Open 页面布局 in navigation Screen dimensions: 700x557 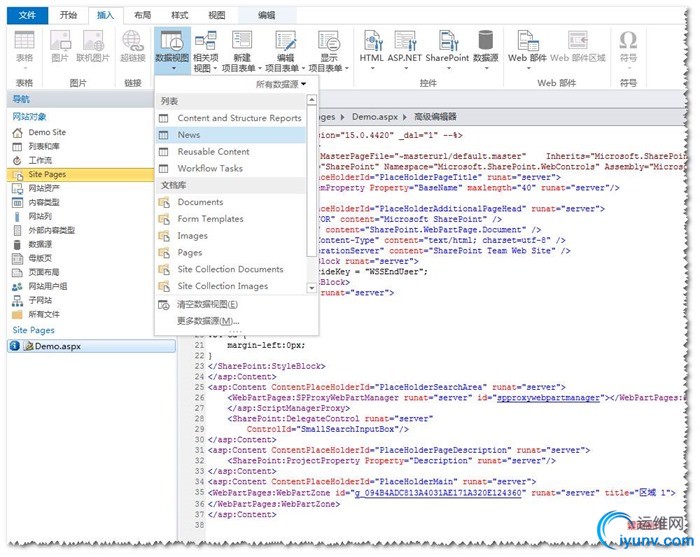(44, 272)
